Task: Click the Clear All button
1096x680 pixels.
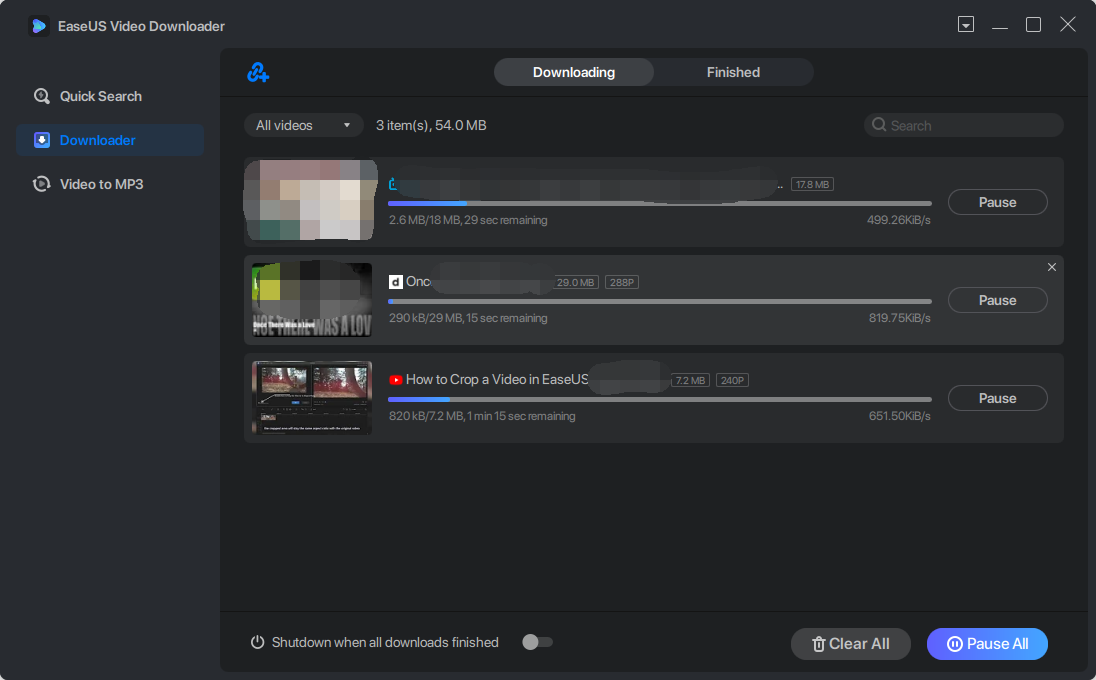Action: pos(851,644)
